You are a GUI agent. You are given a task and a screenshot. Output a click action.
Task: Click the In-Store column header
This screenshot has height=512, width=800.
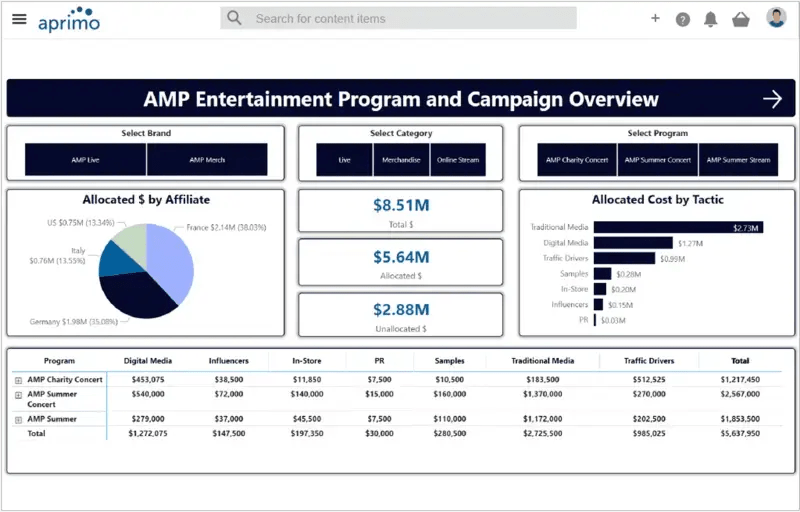click(307, 361)
